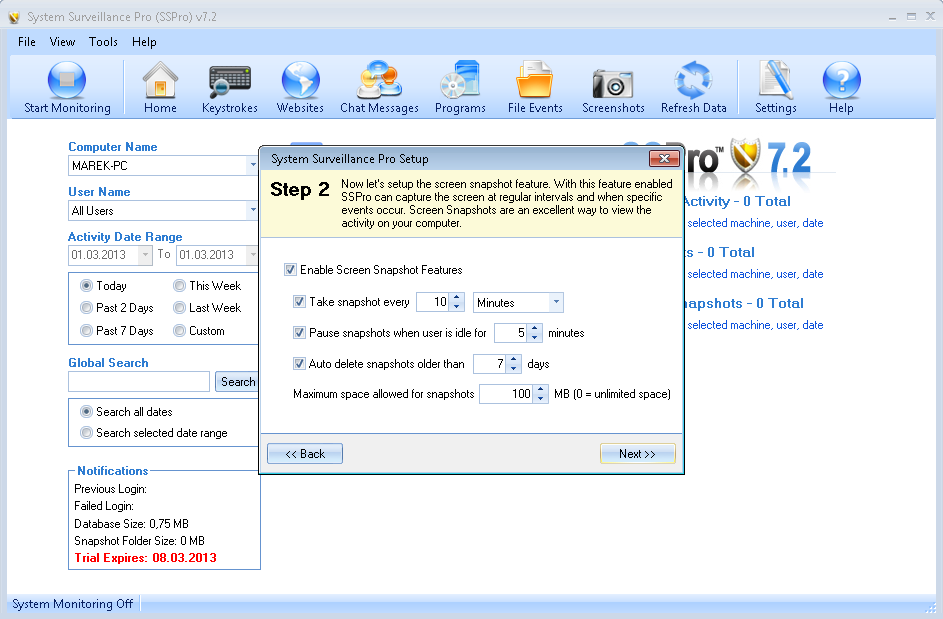Screen dimensions: 943x619
Task: Click the Database Size: 0,75 MB line
Action: [131, 523]
